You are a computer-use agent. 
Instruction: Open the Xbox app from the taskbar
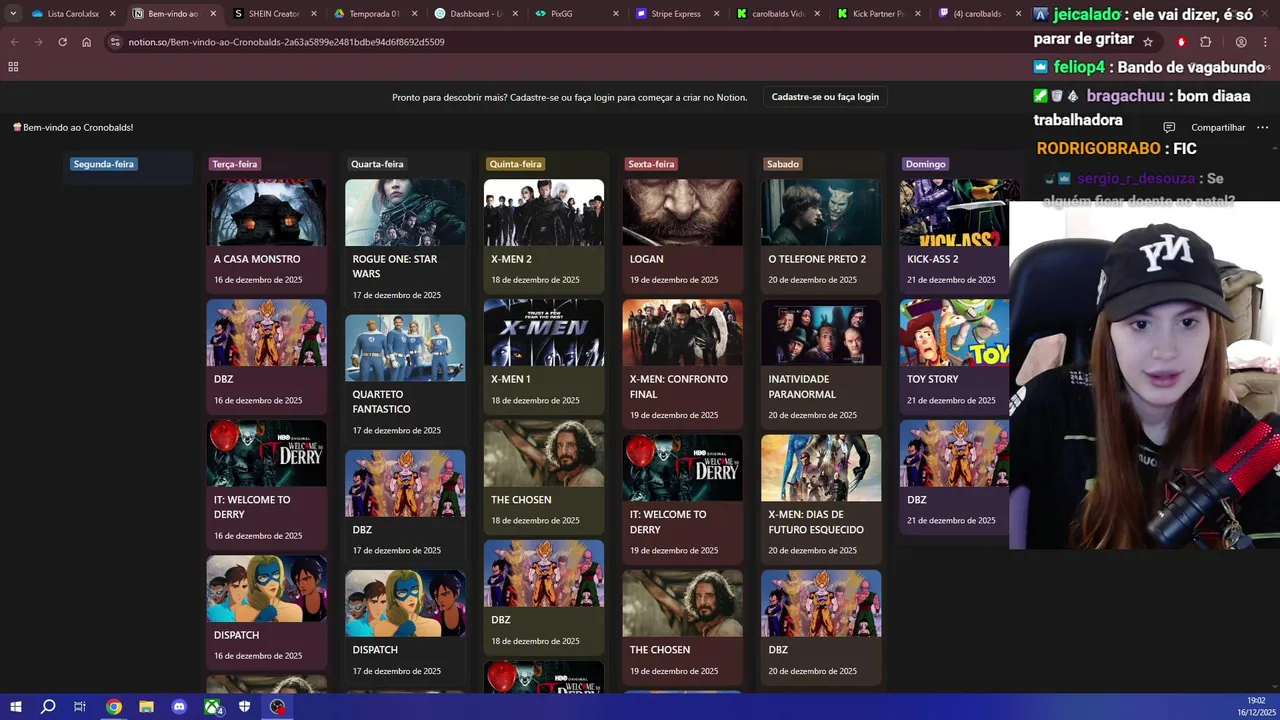[x=212, y=707]
